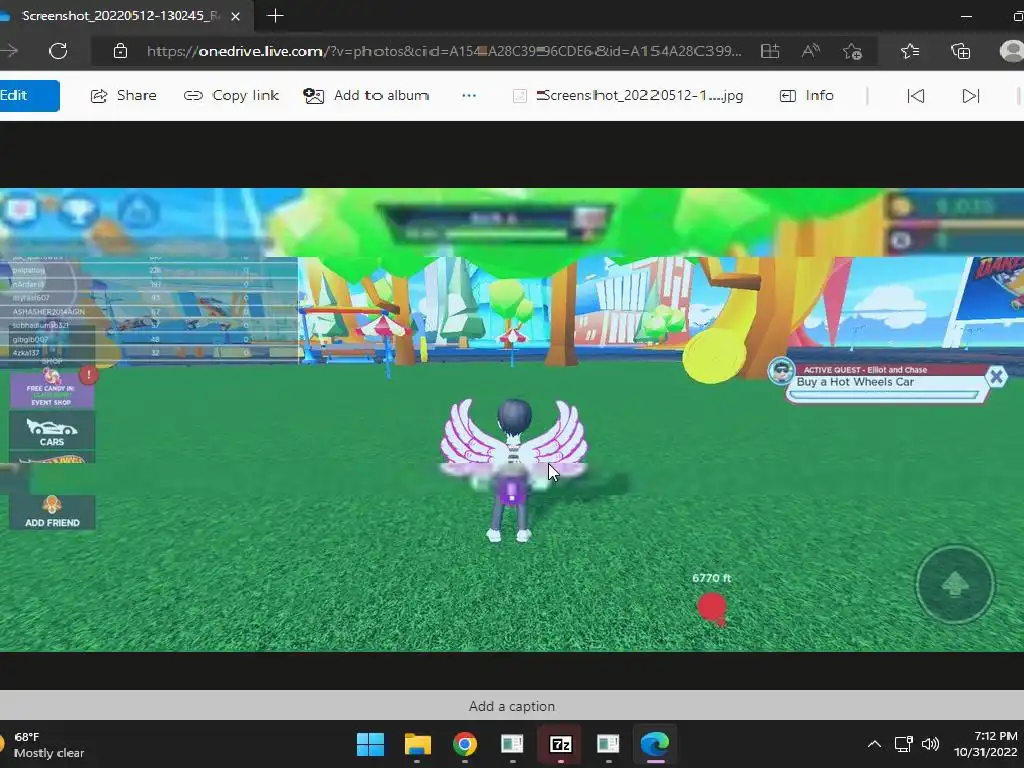
Task: Show hidden system tray icons chevron
Action: pyautogui.click(x=874, y=744)
